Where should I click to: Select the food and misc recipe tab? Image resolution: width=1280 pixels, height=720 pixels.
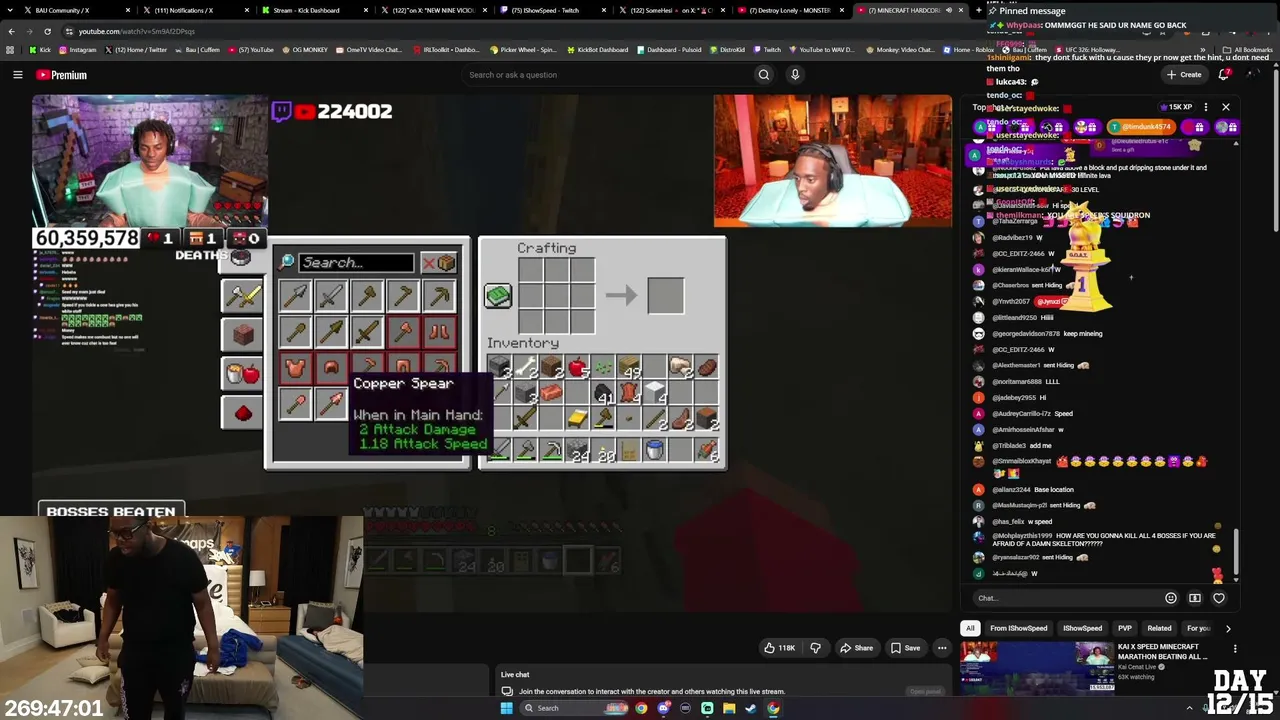click(x=242, y=373)
